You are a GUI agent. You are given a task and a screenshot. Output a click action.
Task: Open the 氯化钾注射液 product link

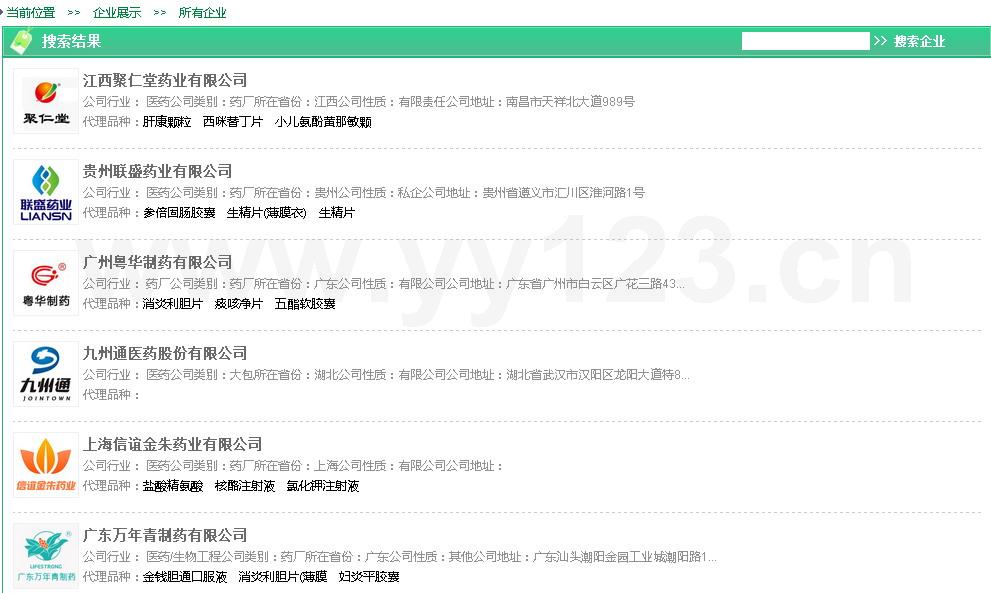coord(322,486)
